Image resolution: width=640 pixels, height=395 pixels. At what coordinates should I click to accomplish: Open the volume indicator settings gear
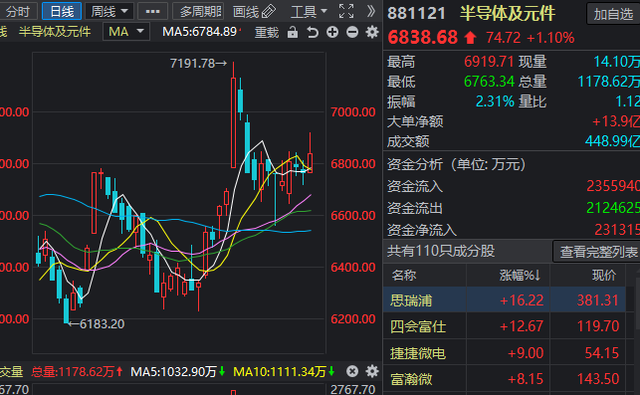pos(372,371)
